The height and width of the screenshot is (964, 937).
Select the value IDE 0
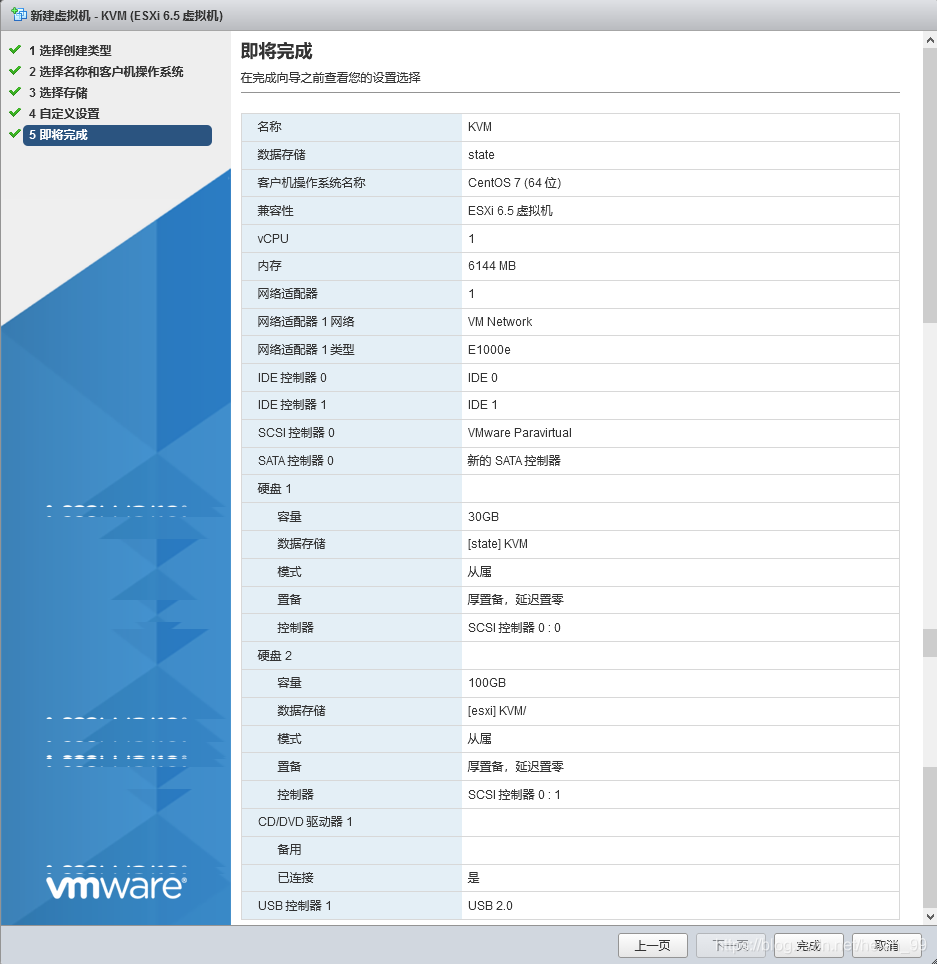483,377
